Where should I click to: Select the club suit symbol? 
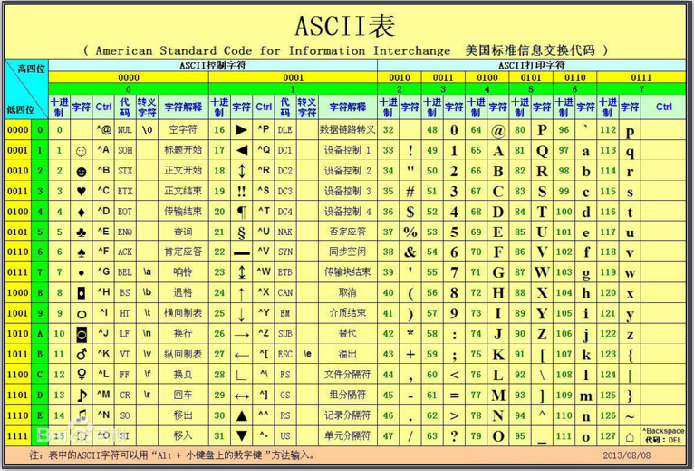pos(81,231)
